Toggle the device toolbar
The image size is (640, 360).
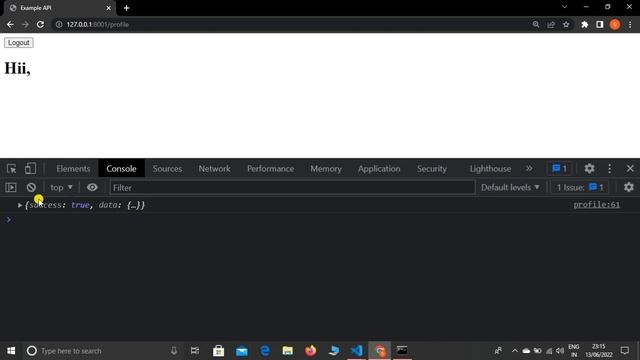[x=30, y=169]
